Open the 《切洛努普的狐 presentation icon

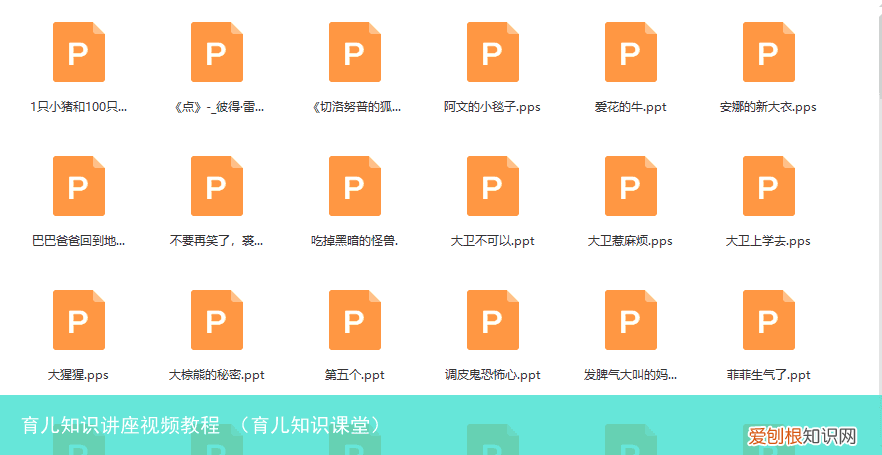[355, 52]
